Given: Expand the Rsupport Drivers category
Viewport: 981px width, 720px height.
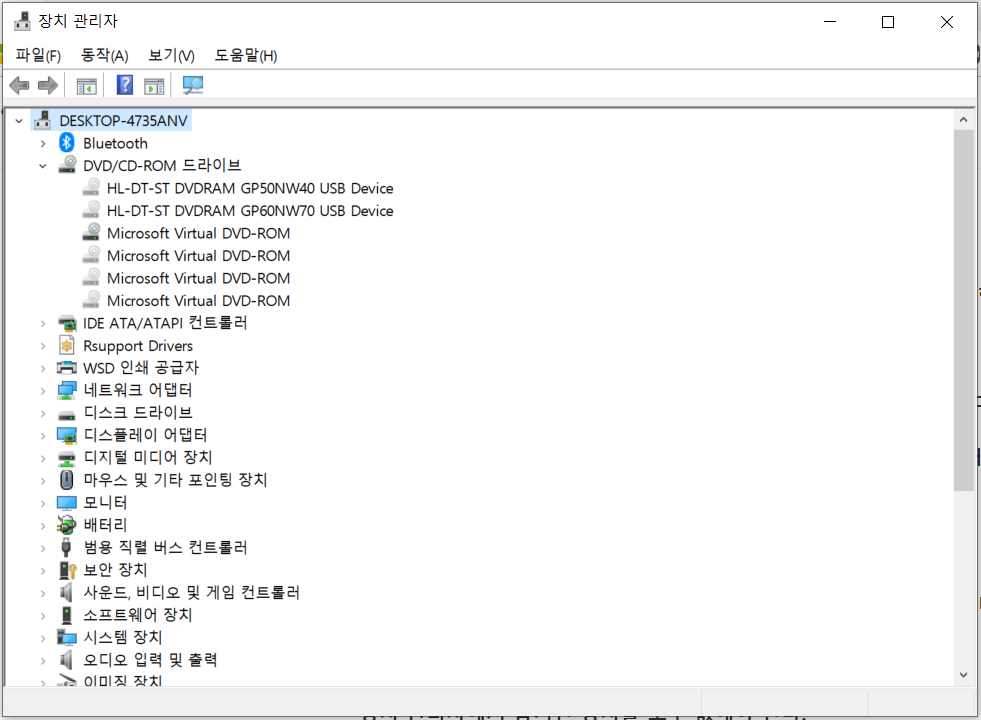Looking at the screenshot, I should pyautogui.click(x=43, y=346).
